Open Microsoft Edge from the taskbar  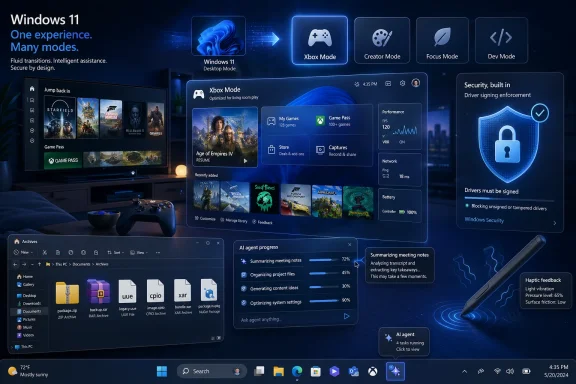(297, 372)
